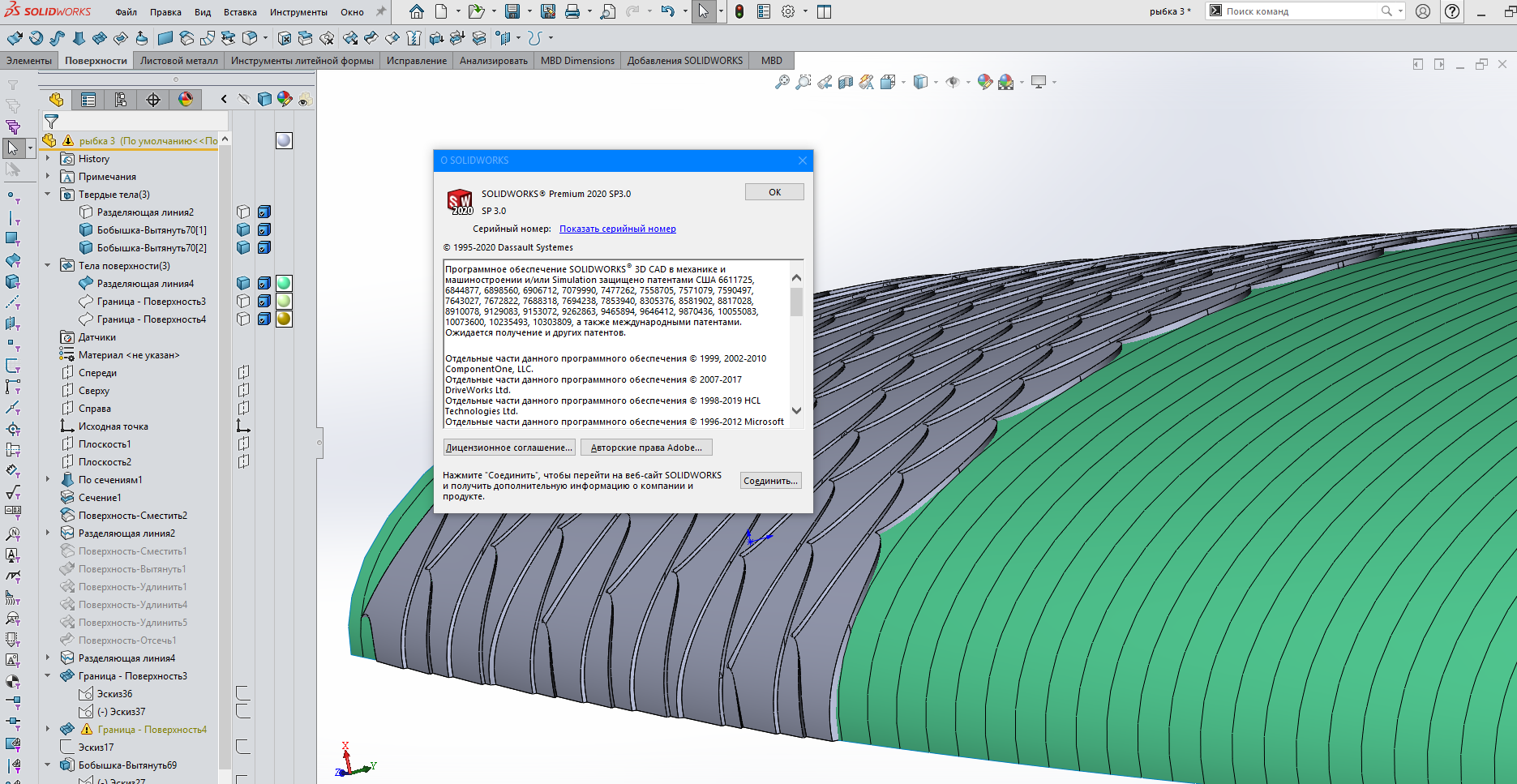
Task: Select the Offset Surface tool
Action: (186, 38)
